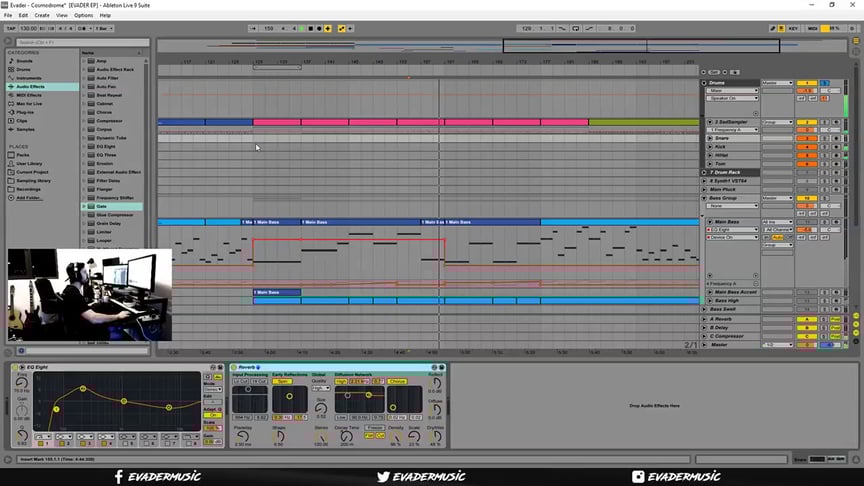
Task: Select the Plug-ins category in the browser
Action: coord(24,112)
